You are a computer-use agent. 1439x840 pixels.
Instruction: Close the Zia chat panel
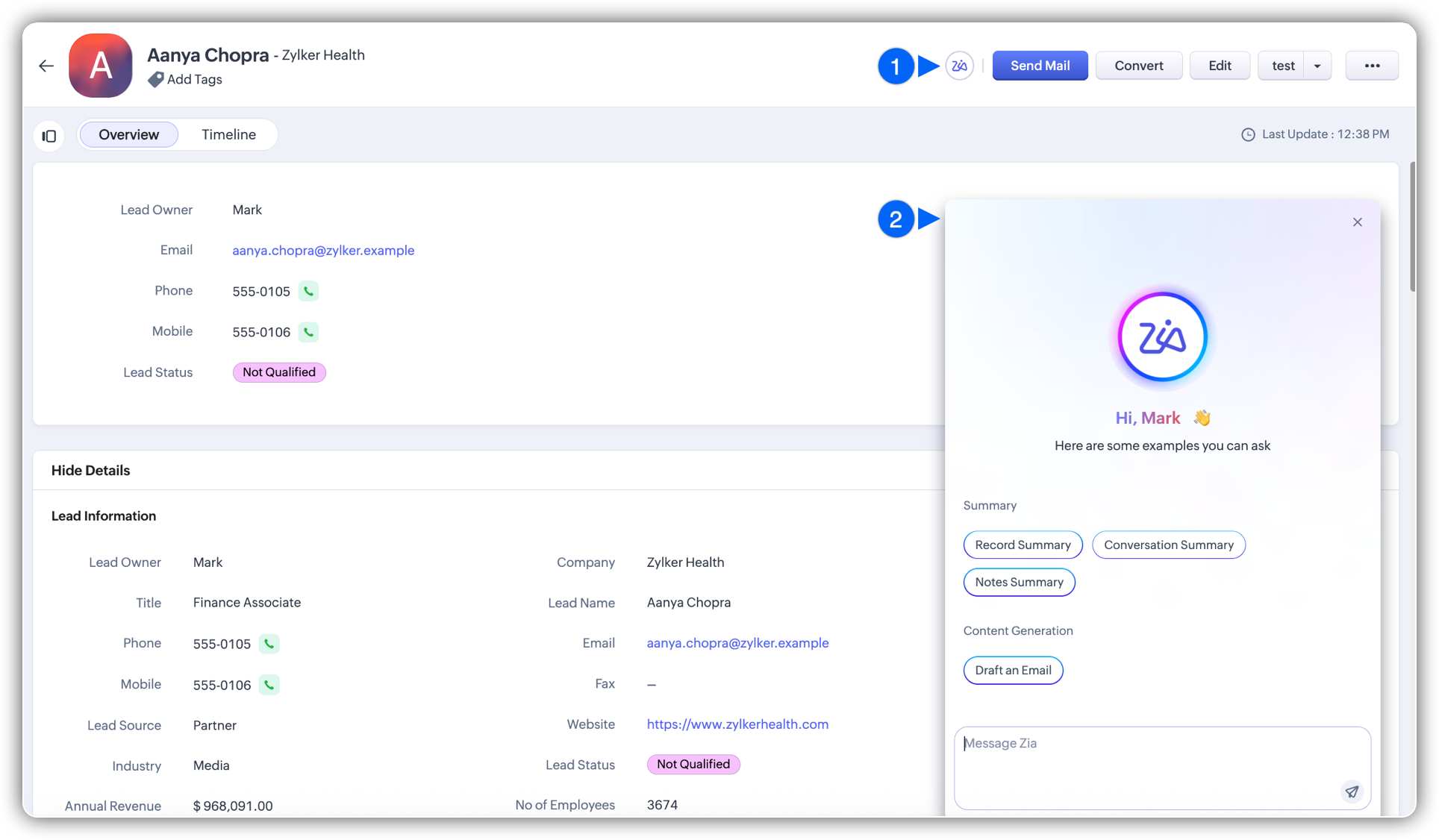1357,222
